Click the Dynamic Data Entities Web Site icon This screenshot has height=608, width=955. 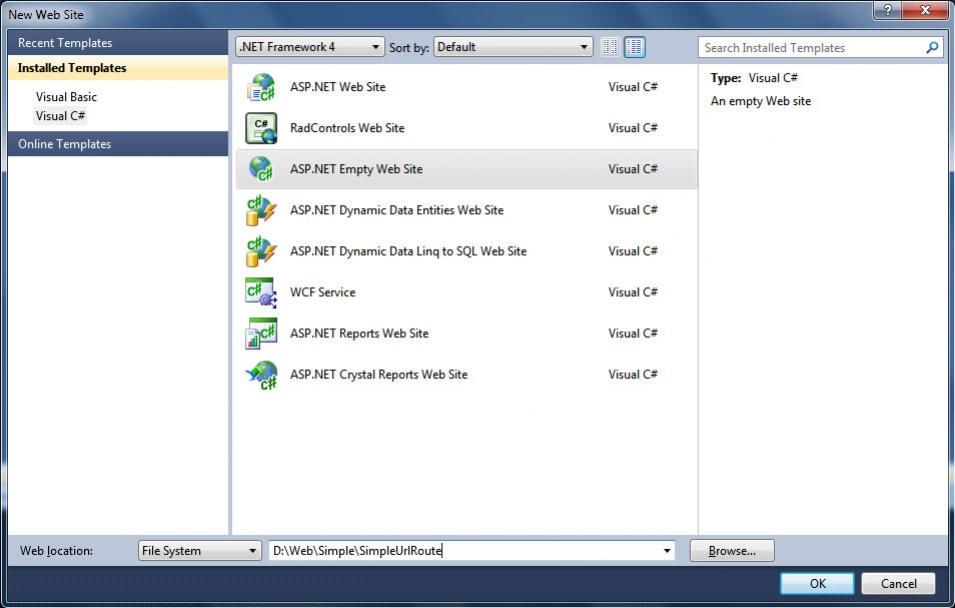point(261,210)
